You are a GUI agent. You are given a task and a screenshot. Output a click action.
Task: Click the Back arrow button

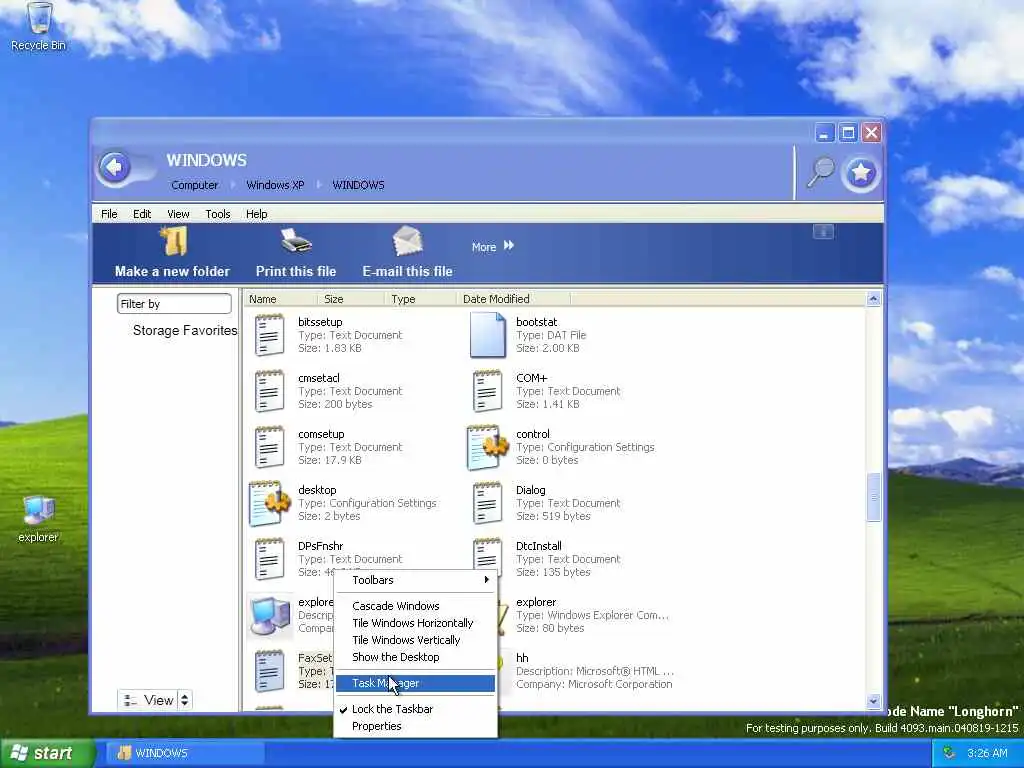coord(115,168)
